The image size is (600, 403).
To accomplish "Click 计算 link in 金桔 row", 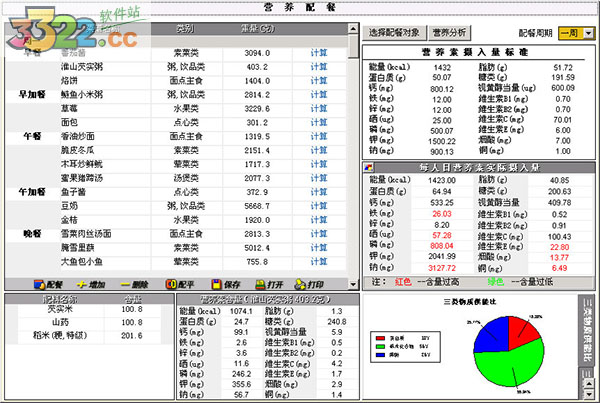I will point(319,220).
